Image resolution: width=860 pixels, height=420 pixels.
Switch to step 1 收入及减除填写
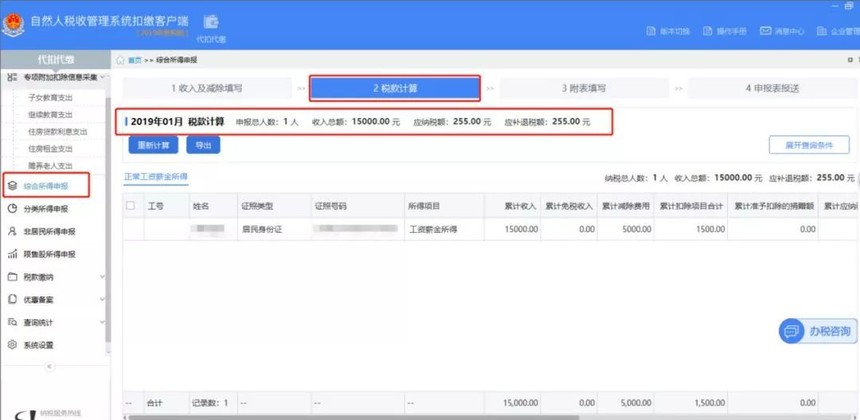point(206,88)
